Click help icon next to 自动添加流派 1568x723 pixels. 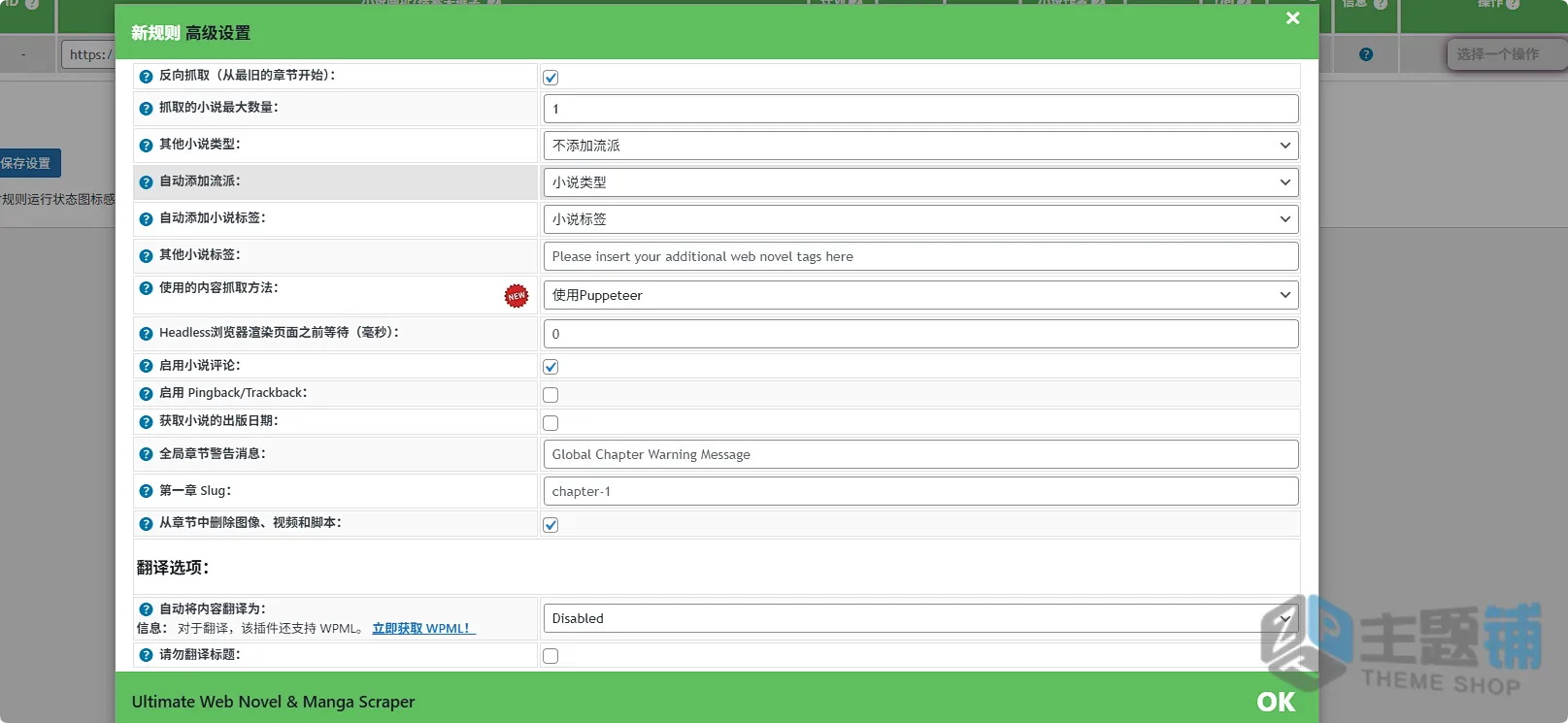coord(146,182)
